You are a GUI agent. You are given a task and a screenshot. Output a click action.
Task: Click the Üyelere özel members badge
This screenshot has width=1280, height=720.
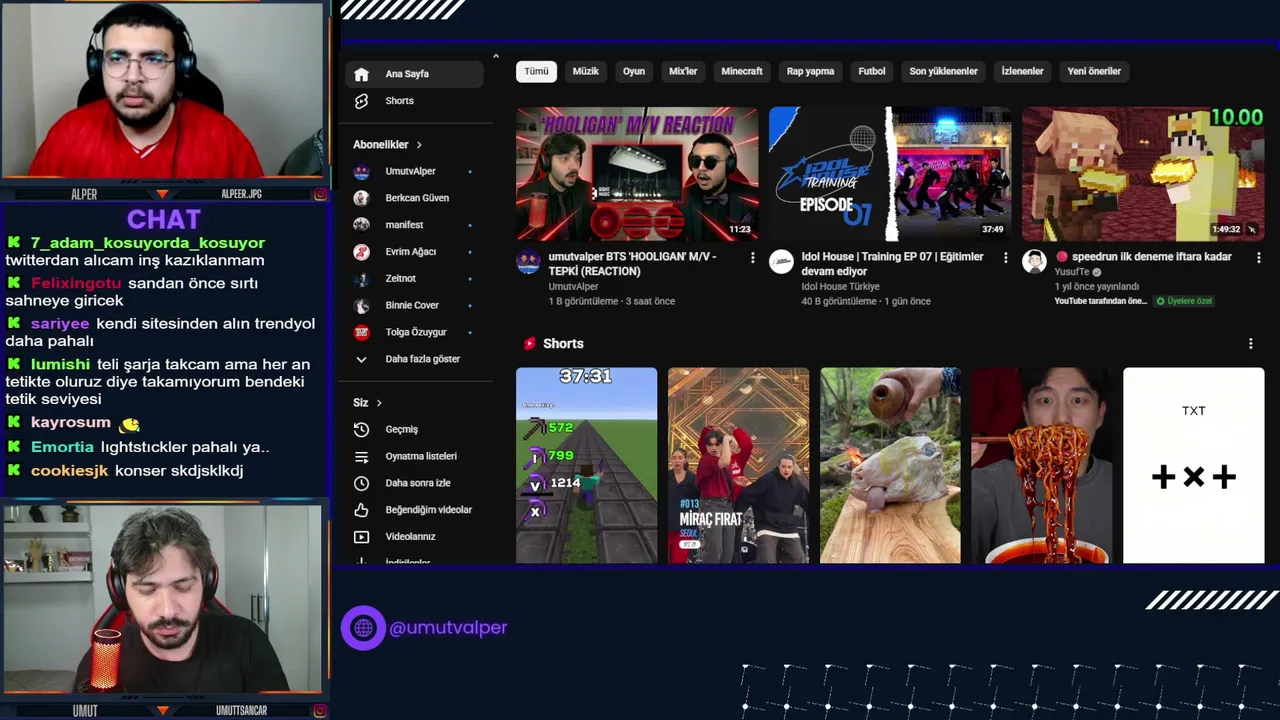pyautogui.click(x=1184, y=301)
